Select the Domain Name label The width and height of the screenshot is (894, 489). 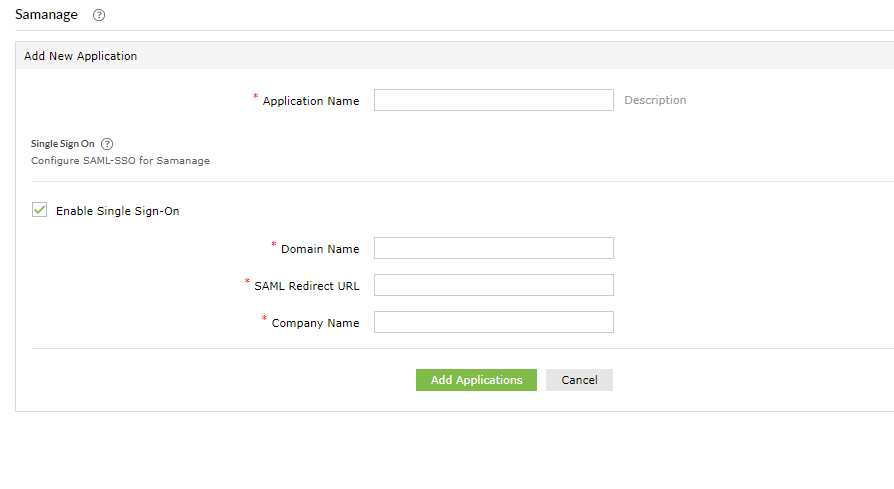(320, 249)
